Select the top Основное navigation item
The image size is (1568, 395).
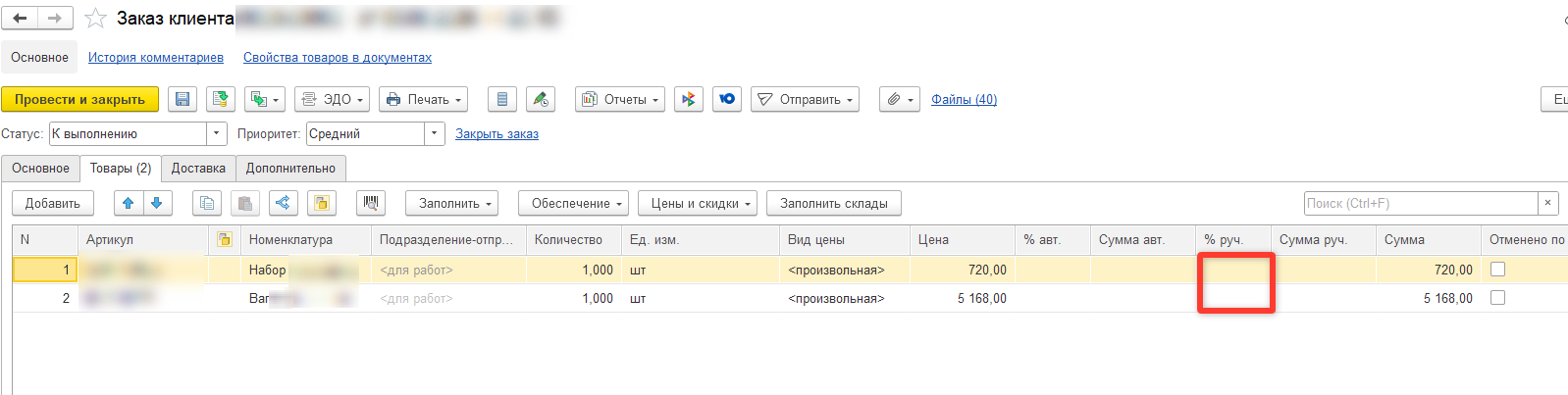click(x=39, y=57)
